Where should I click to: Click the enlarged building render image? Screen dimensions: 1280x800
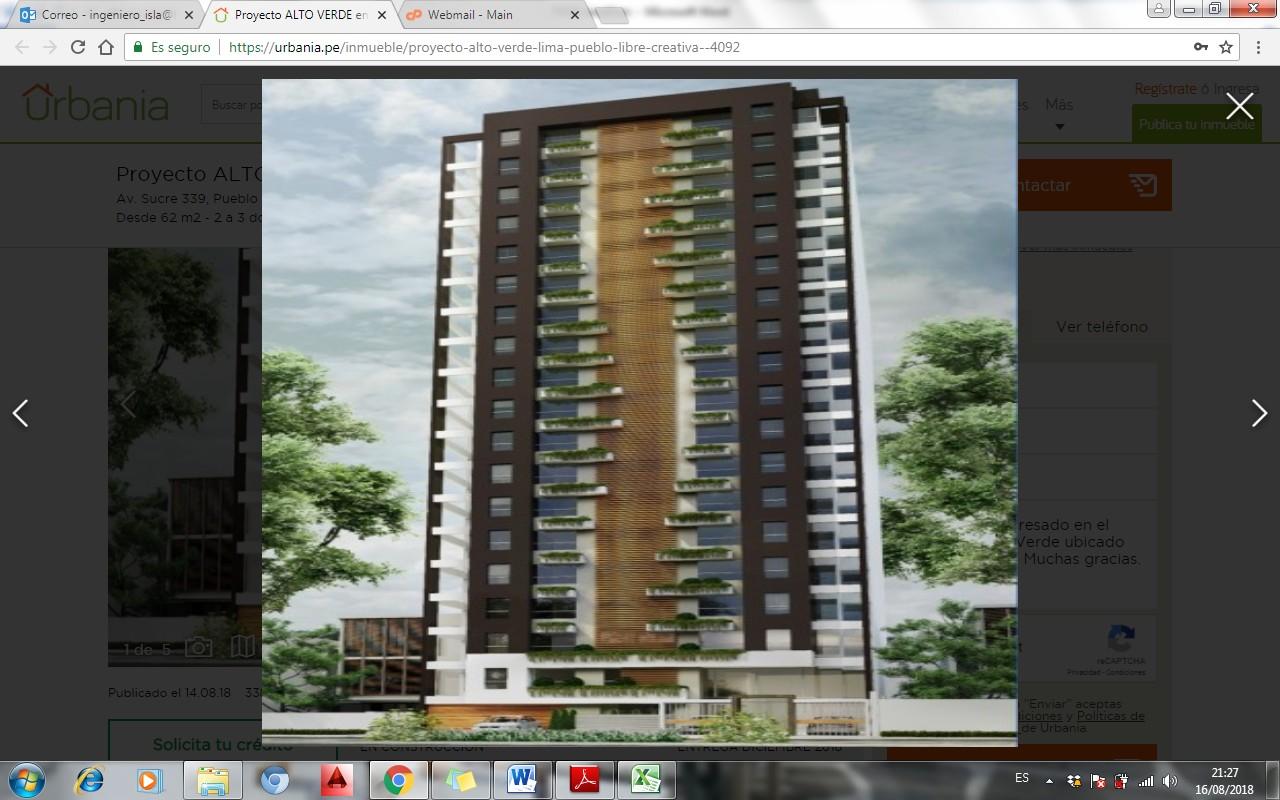tap(639, 412)
